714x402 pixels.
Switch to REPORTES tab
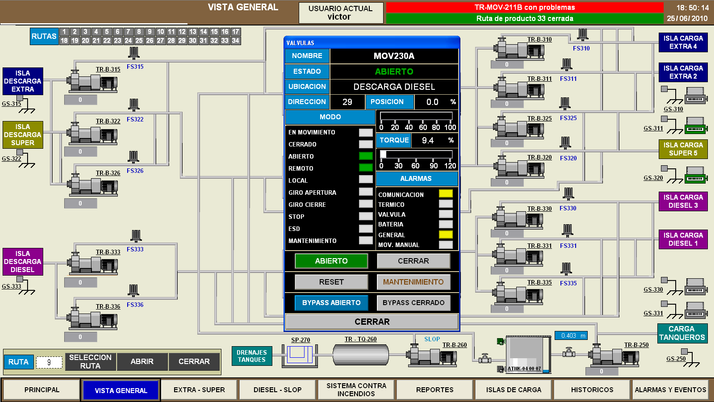pyautogui.click(x=435, y=390)
